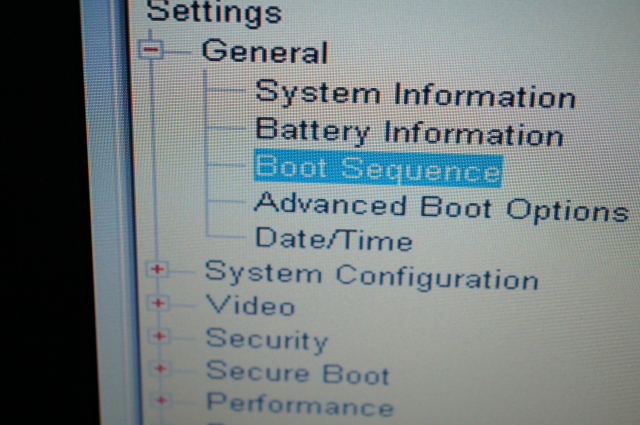640x425 pixels.
Task: Expand the System Configuration node
Action: click(x=158, y=269)
